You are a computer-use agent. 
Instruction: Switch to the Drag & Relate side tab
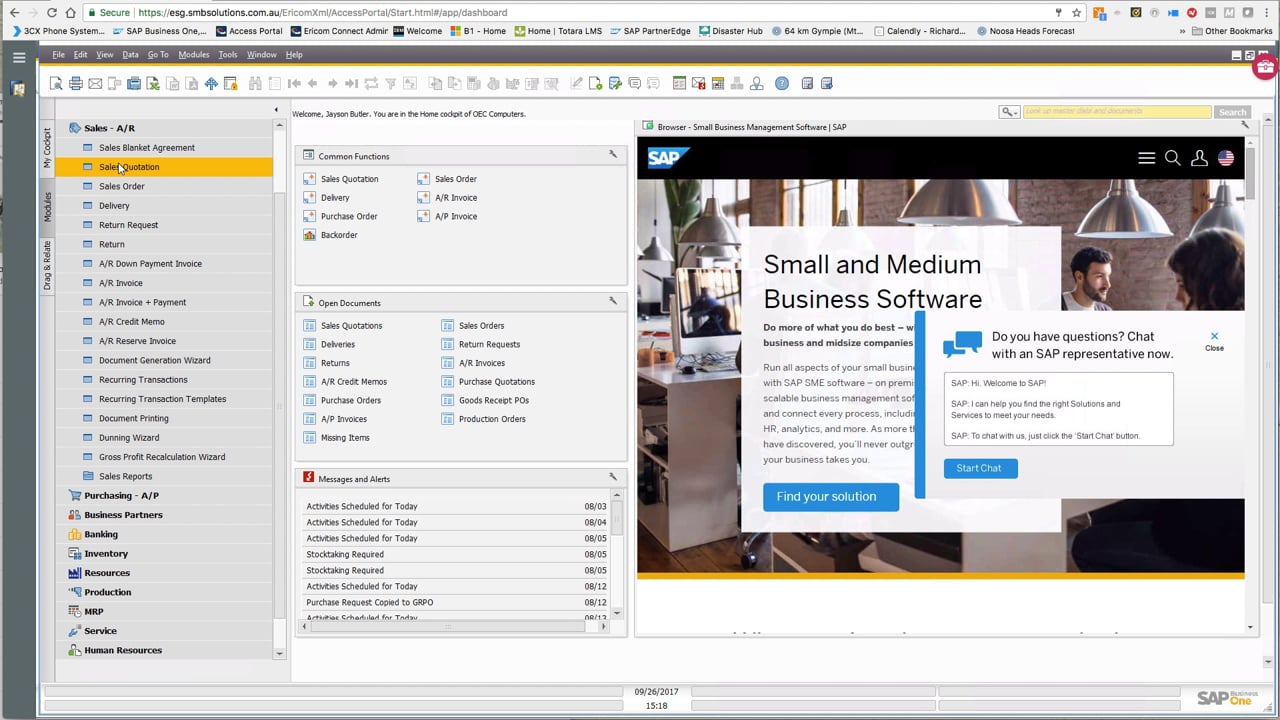click(x=47, y=265)
